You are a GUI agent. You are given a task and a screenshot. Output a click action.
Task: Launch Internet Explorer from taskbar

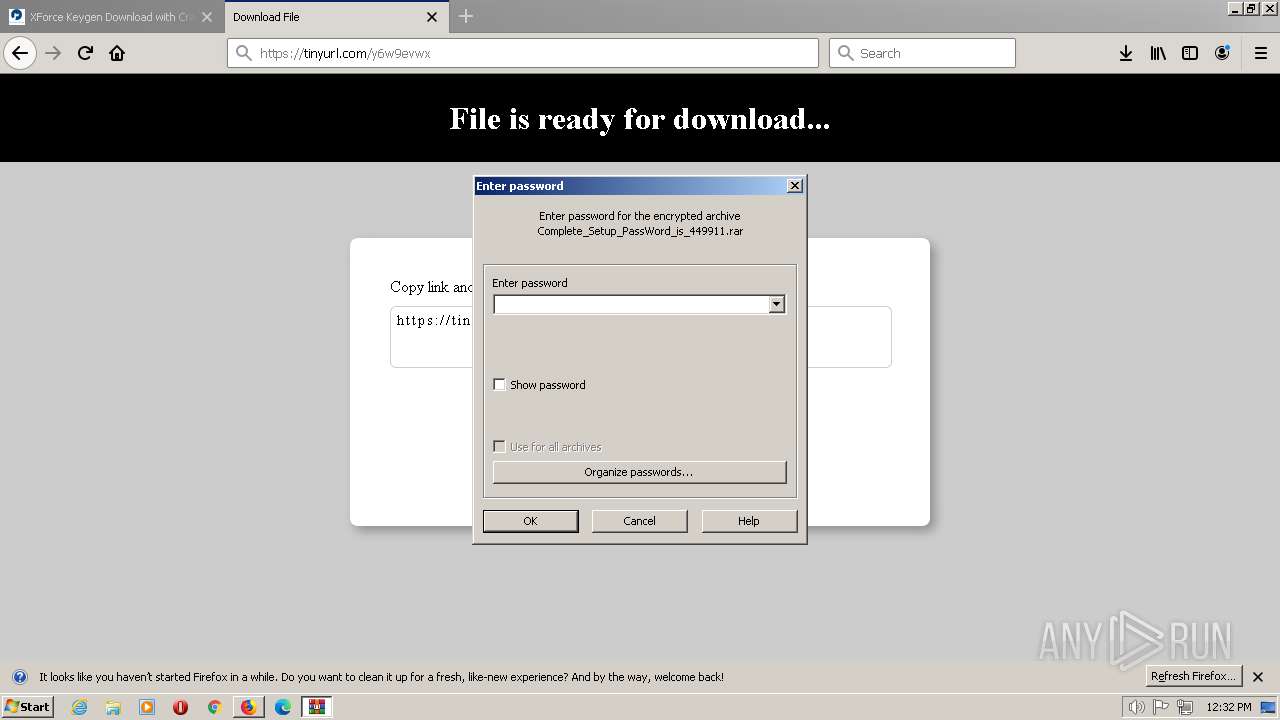(x=80, y=707)
